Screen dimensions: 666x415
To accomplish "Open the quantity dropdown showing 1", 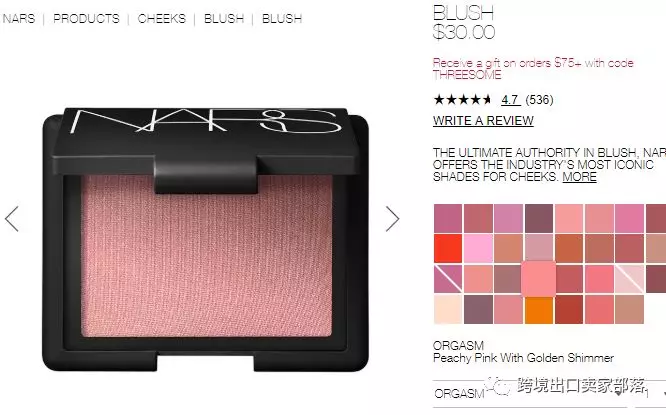I will point(651,394).
